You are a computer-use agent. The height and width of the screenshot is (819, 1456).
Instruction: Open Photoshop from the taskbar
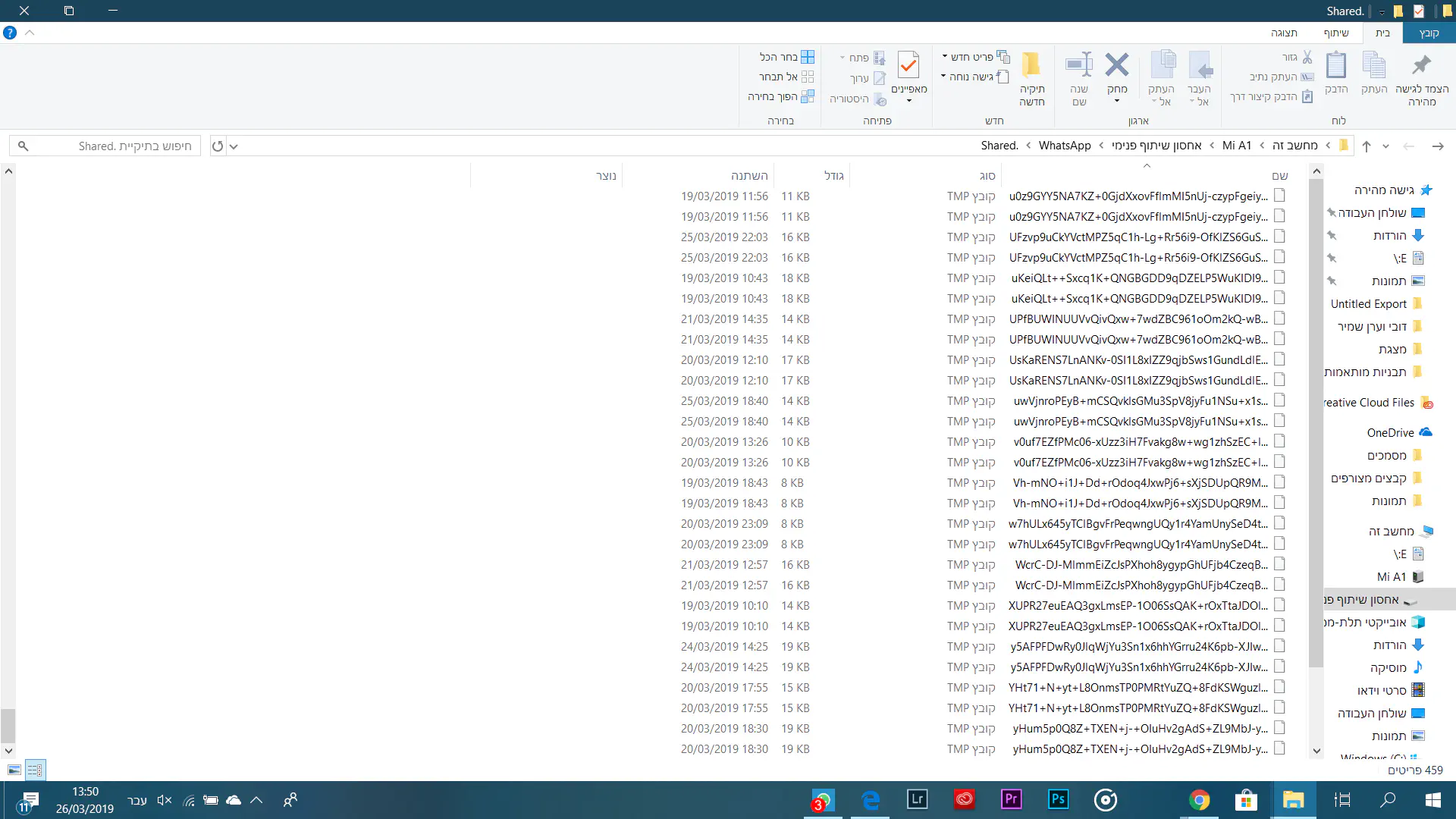pos(1058,799)
